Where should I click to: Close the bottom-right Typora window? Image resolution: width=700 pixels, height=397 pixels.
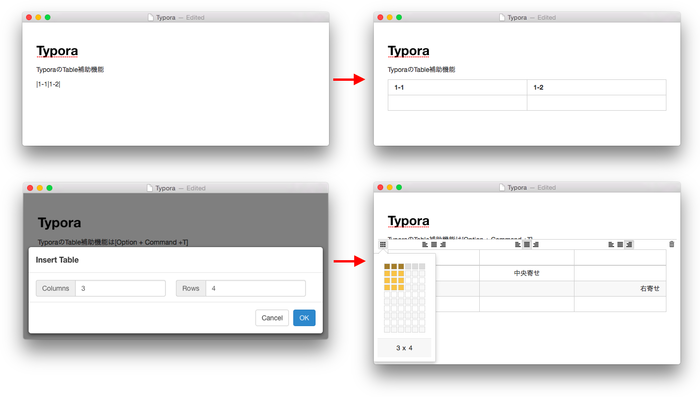[x=380, y=188]
